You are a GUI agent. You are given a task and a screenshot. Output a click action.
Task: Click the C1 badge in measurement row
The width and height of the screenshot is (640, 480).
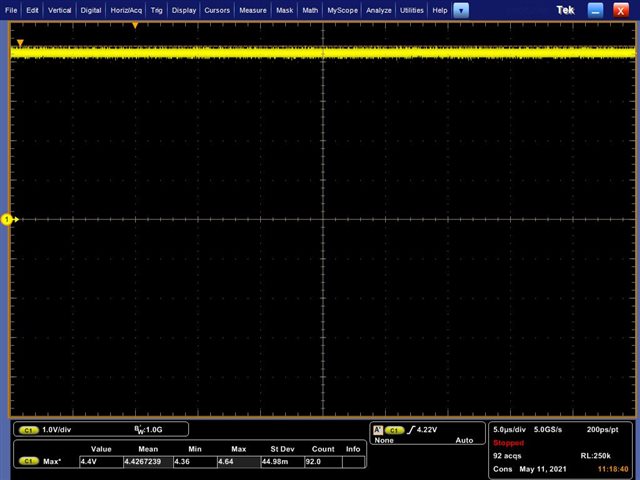29,462
